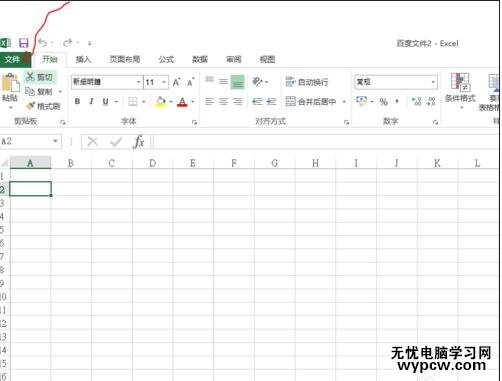
Task: Open the font group dialog launcher
Action: click(x=194, y=123)
